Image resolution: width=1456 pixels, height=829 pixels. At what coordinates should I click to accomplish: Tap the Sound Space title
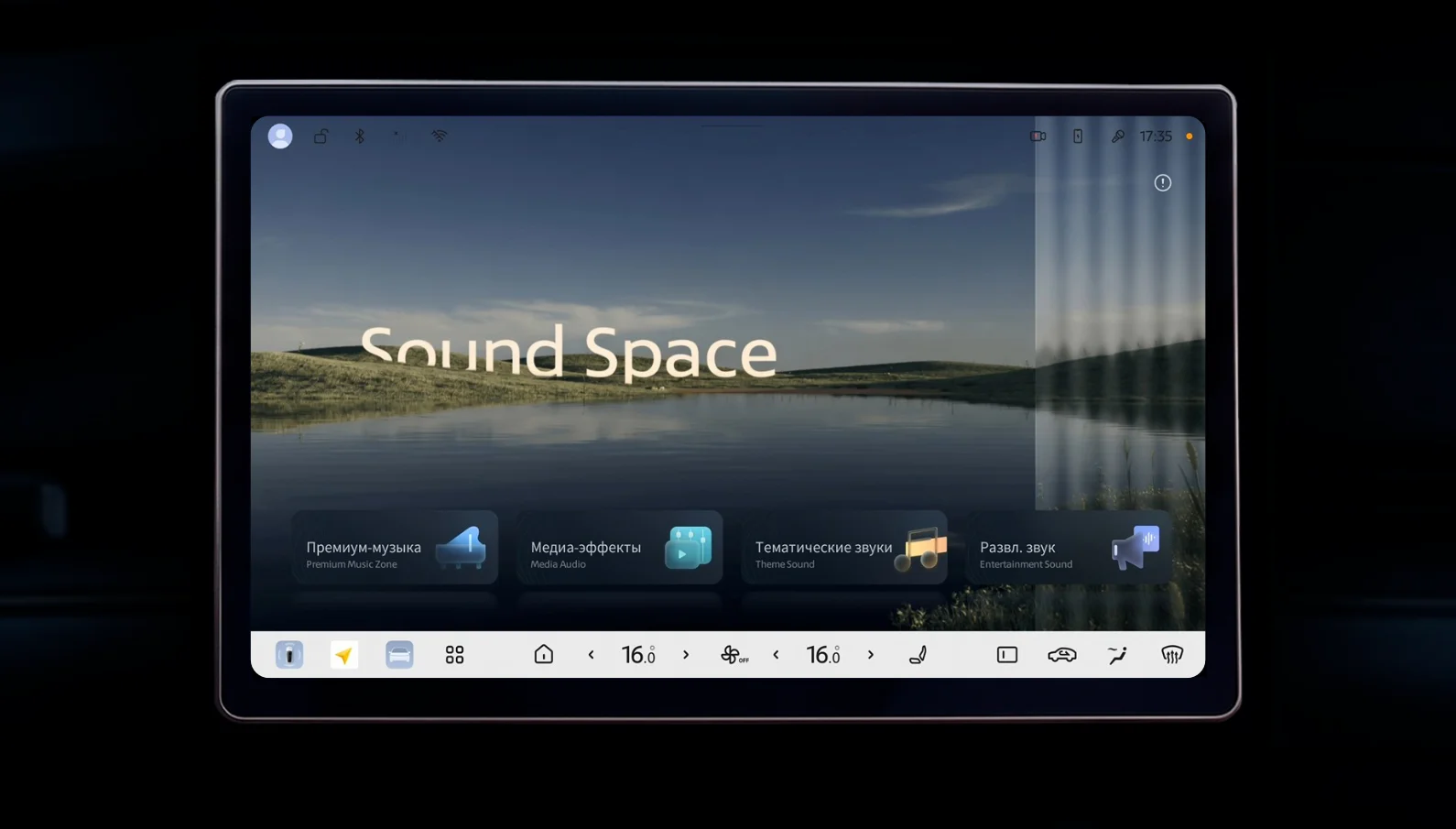pyautogui.click(x=568, y=353)
